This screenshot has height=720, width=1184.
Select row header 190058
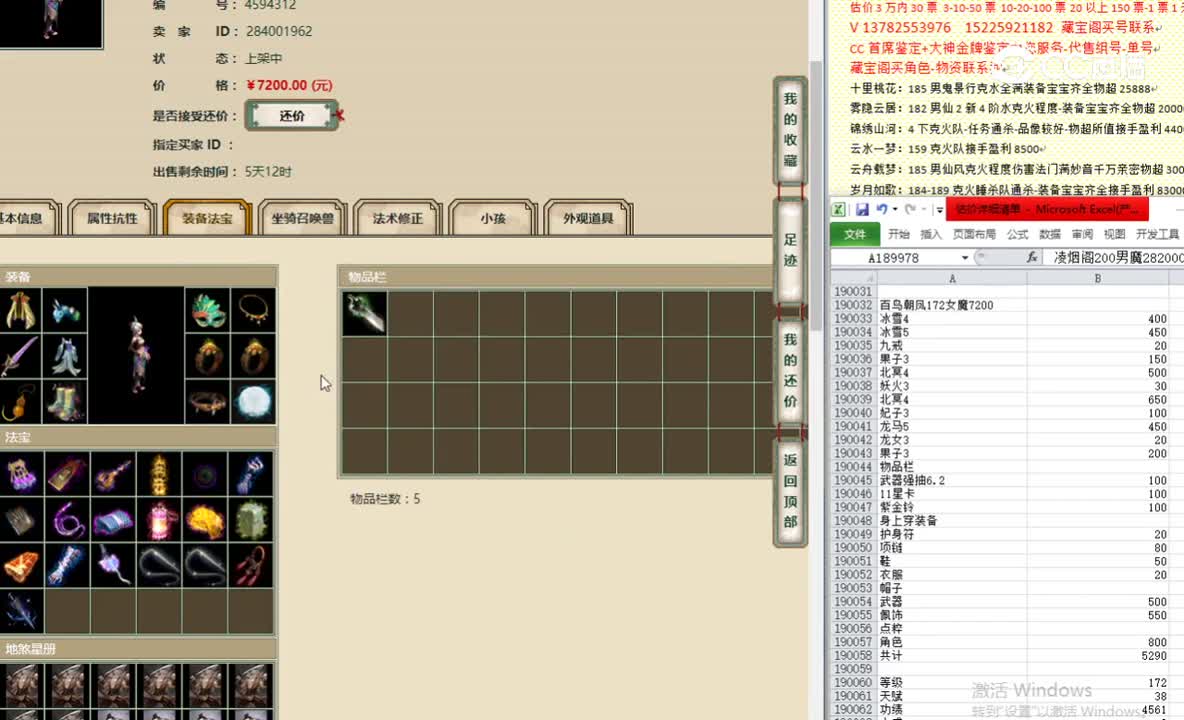tap(853, 656)
